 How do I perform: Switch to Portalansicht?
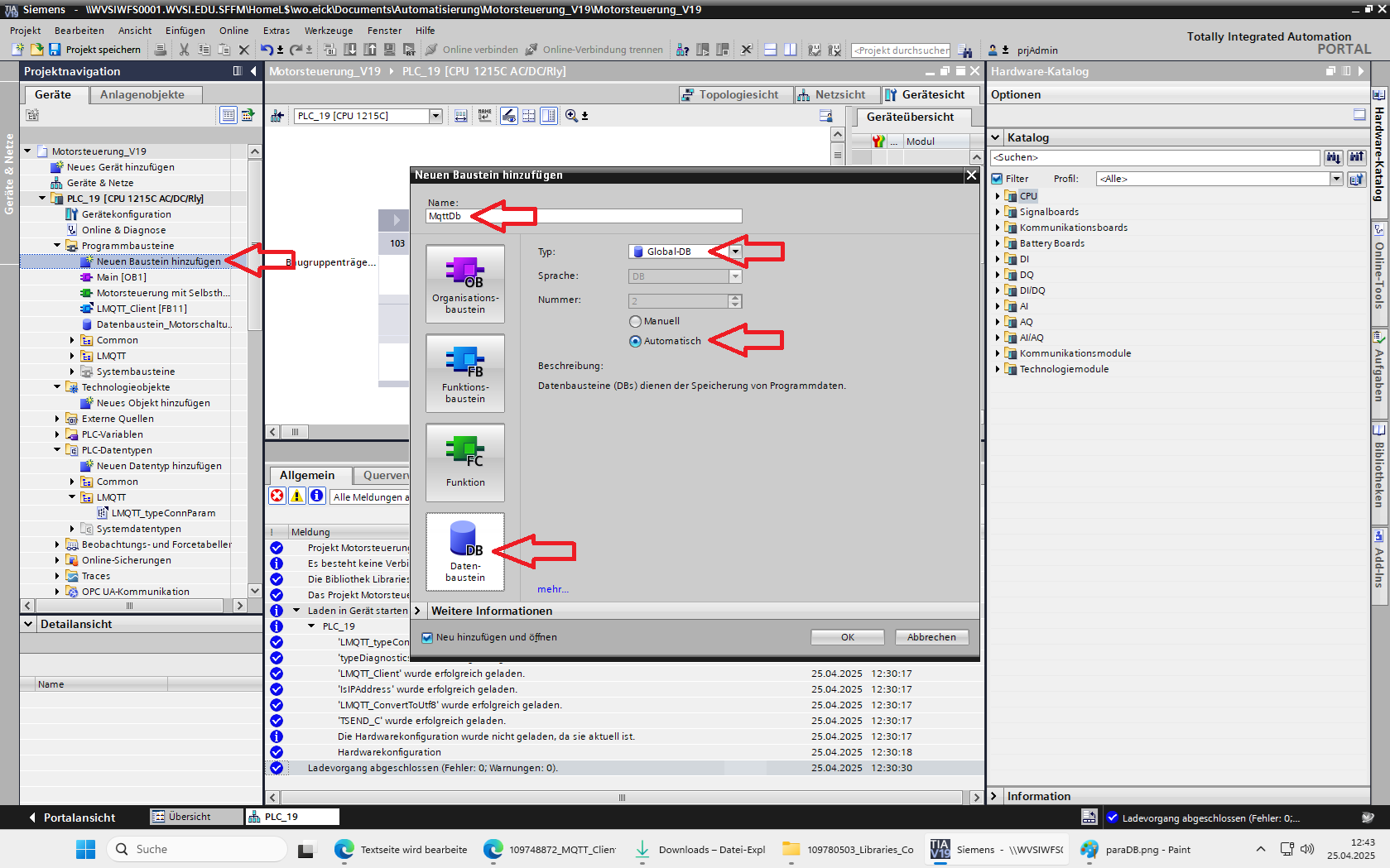click(x=72, y=818)
